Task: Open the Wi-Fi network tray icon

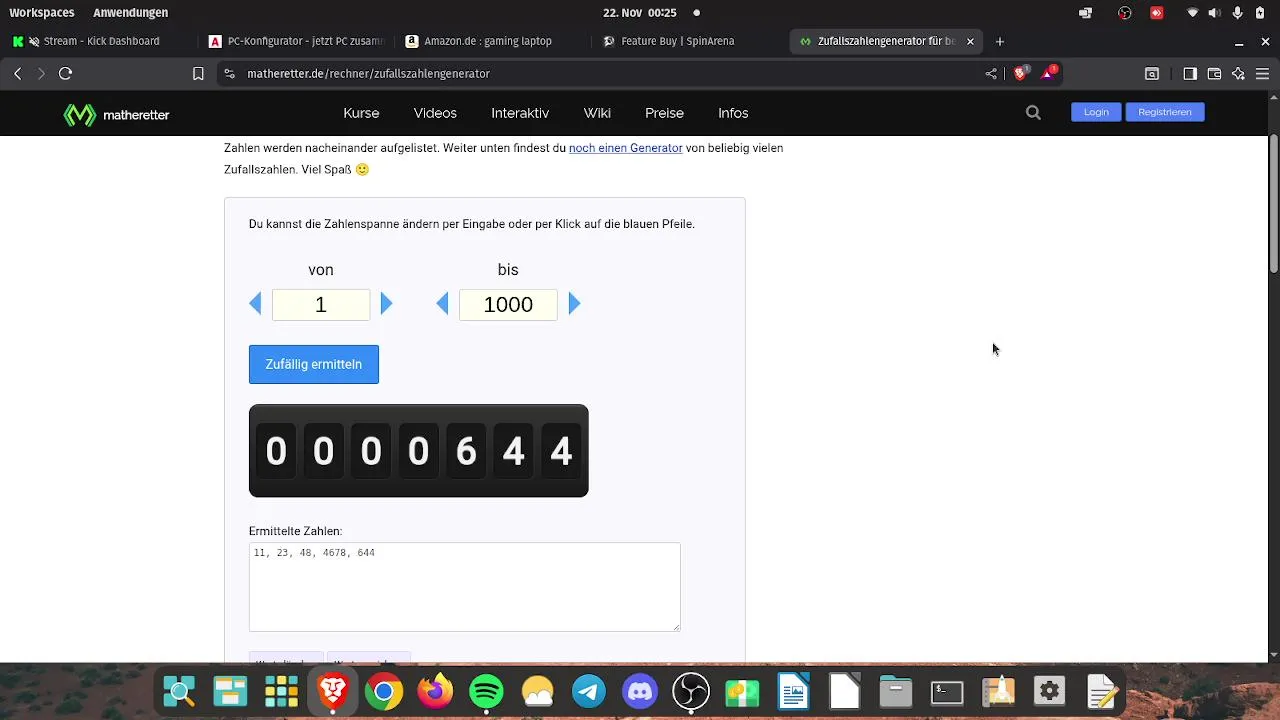Action: click(1192, 13)
